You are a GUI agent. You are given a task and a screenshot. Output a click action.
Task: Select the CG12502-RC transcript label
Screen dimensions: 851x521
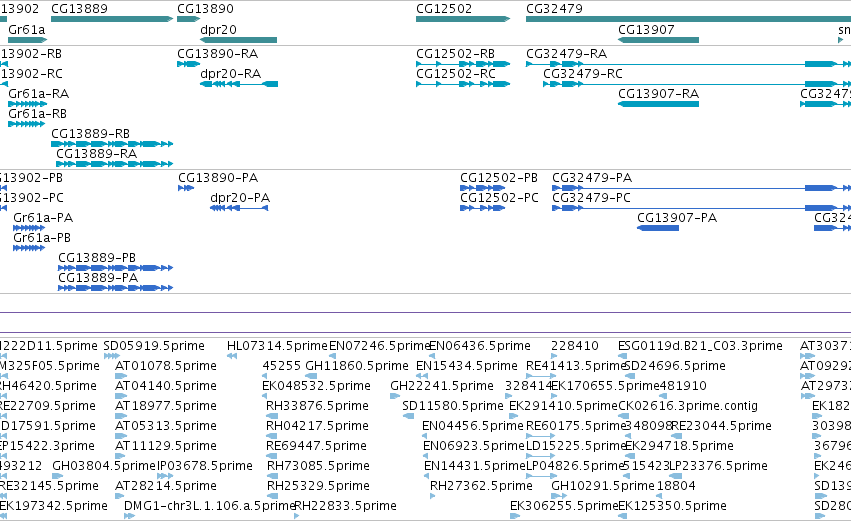(456, 73)
